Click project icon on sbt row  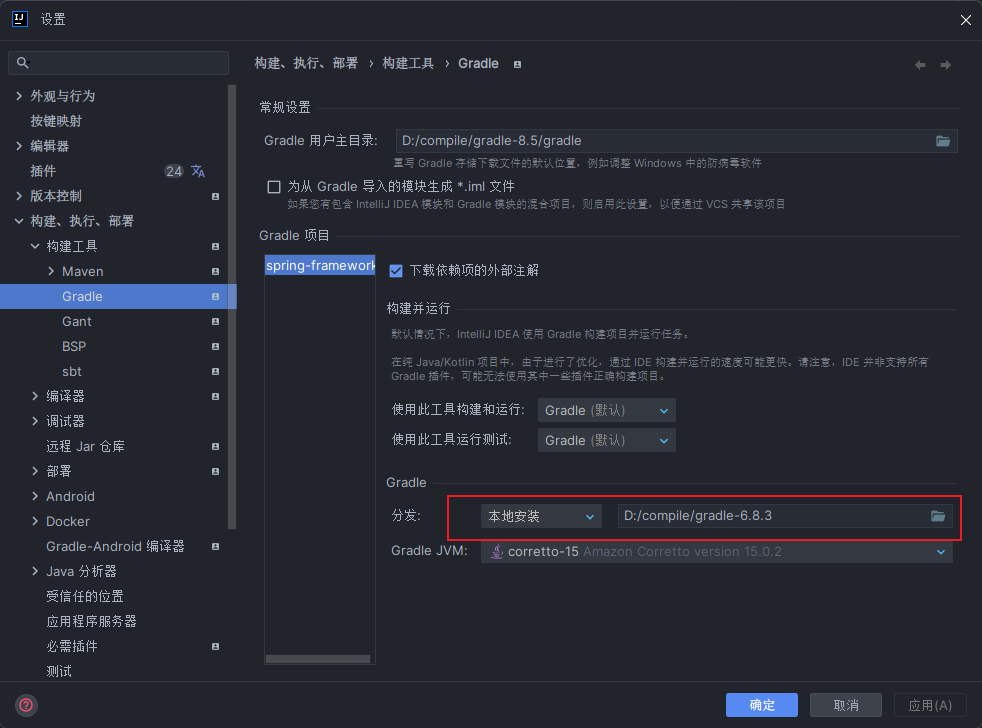click(215, 372)
